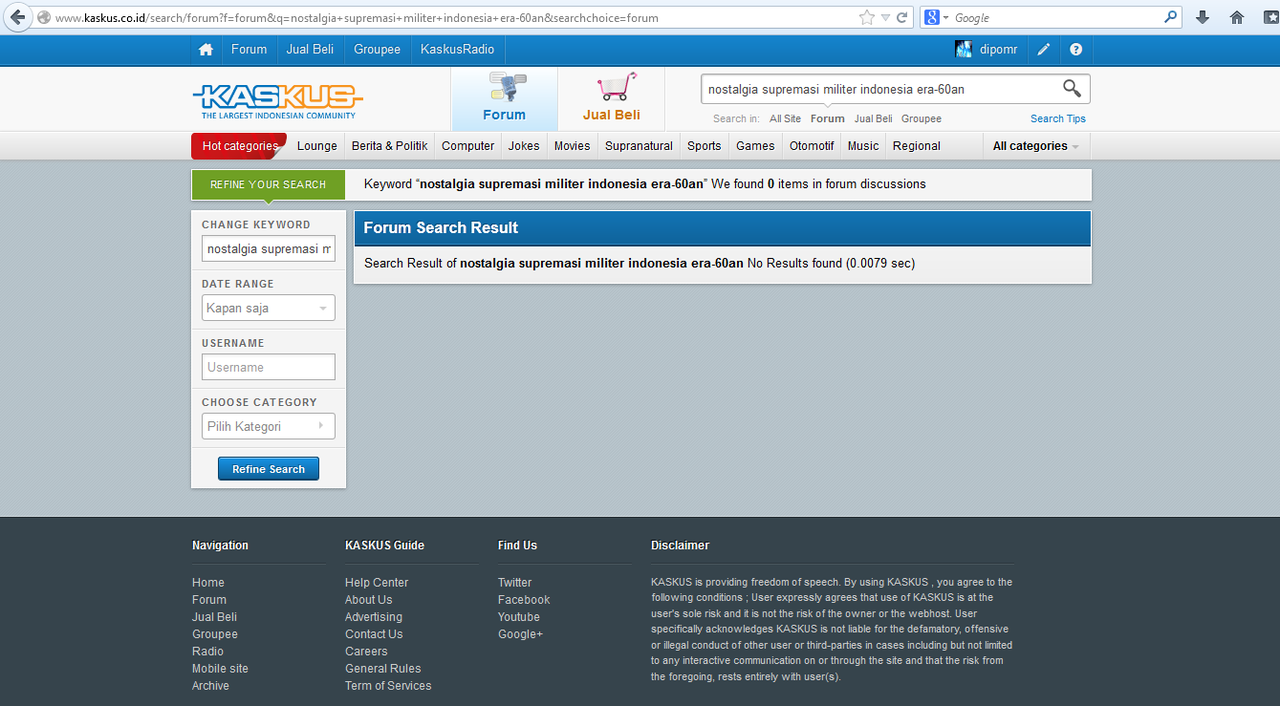Click the Google search magnifier in browser bar

pyautogui.click(x=1171, y=17)
